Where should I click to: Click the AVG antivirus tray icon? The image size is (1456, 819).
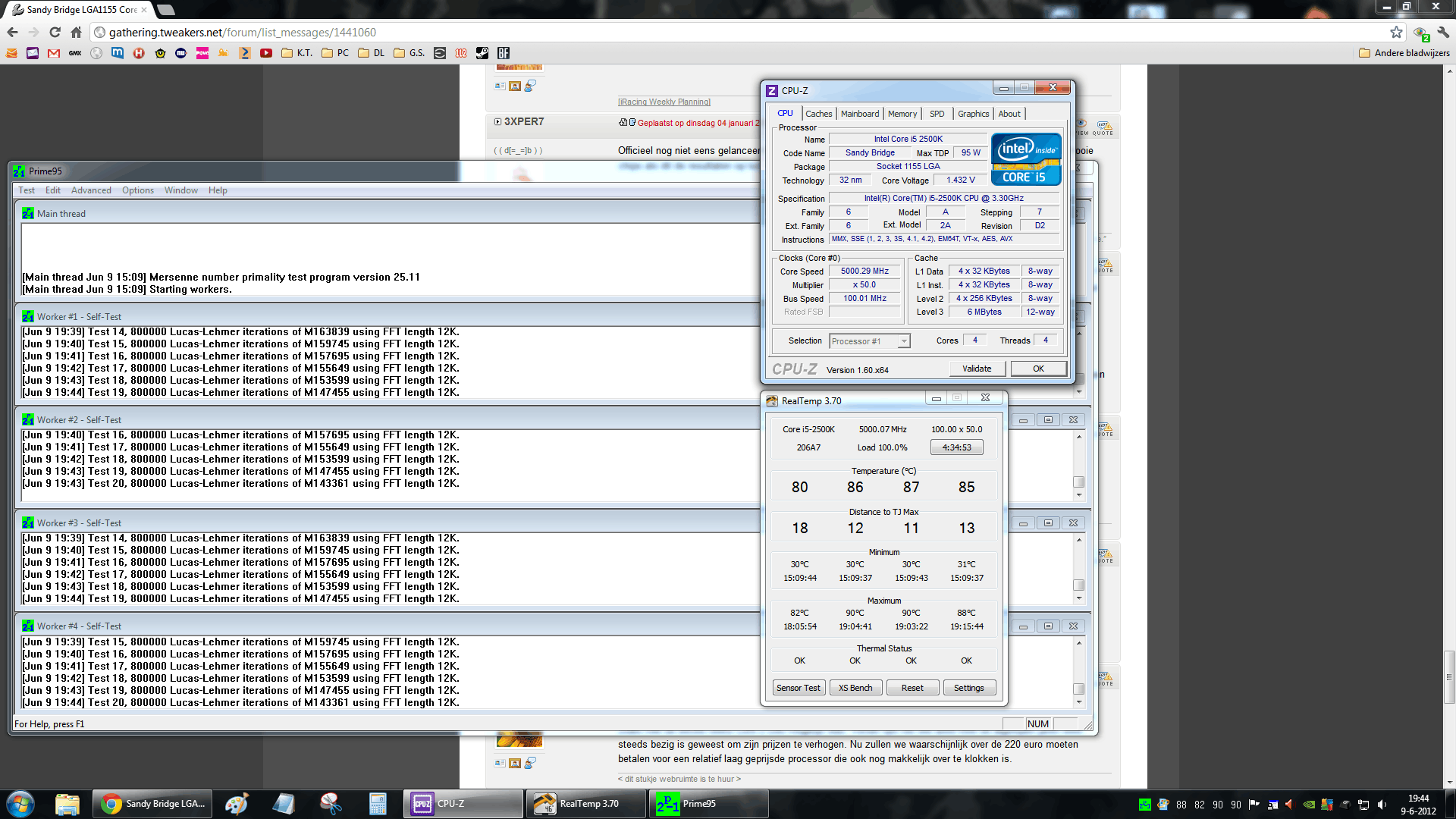tap(1327, 805)
